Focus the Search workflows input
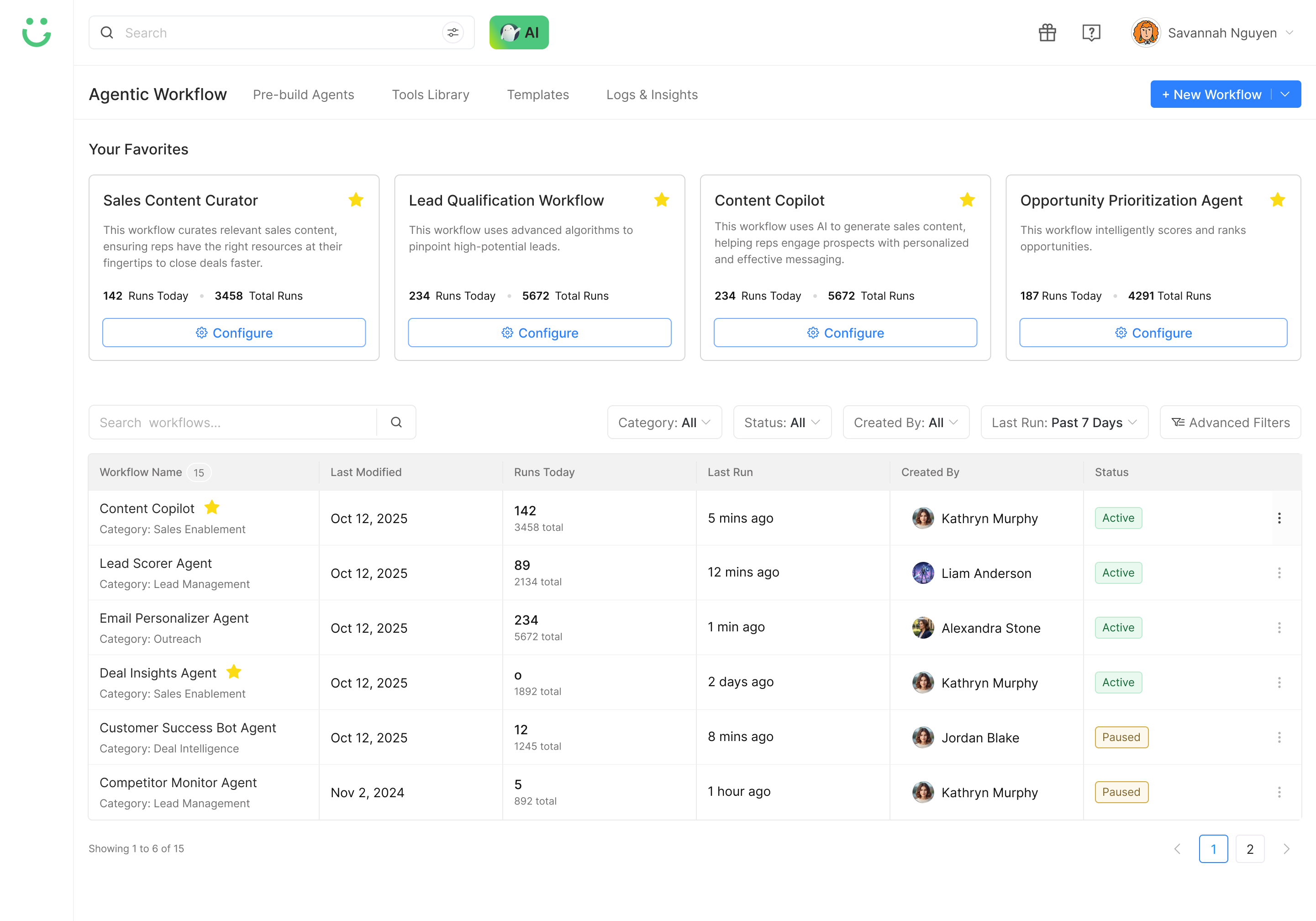 232,422
